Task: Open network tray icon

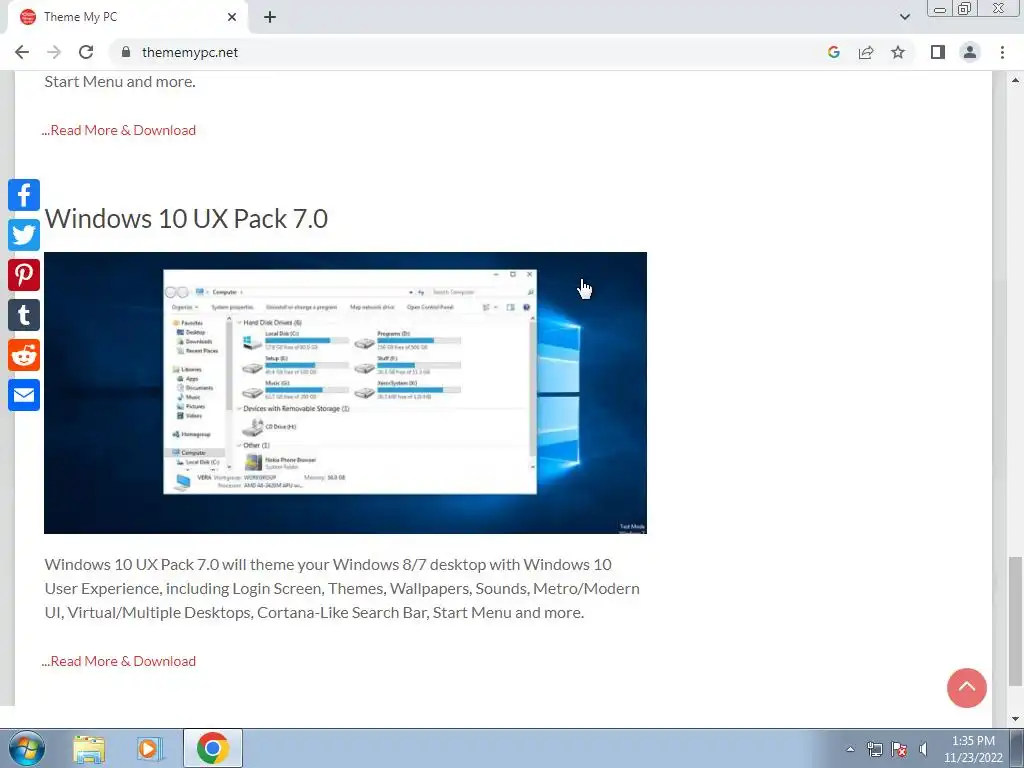Action: pyautogui.click(x=874, y=749)
